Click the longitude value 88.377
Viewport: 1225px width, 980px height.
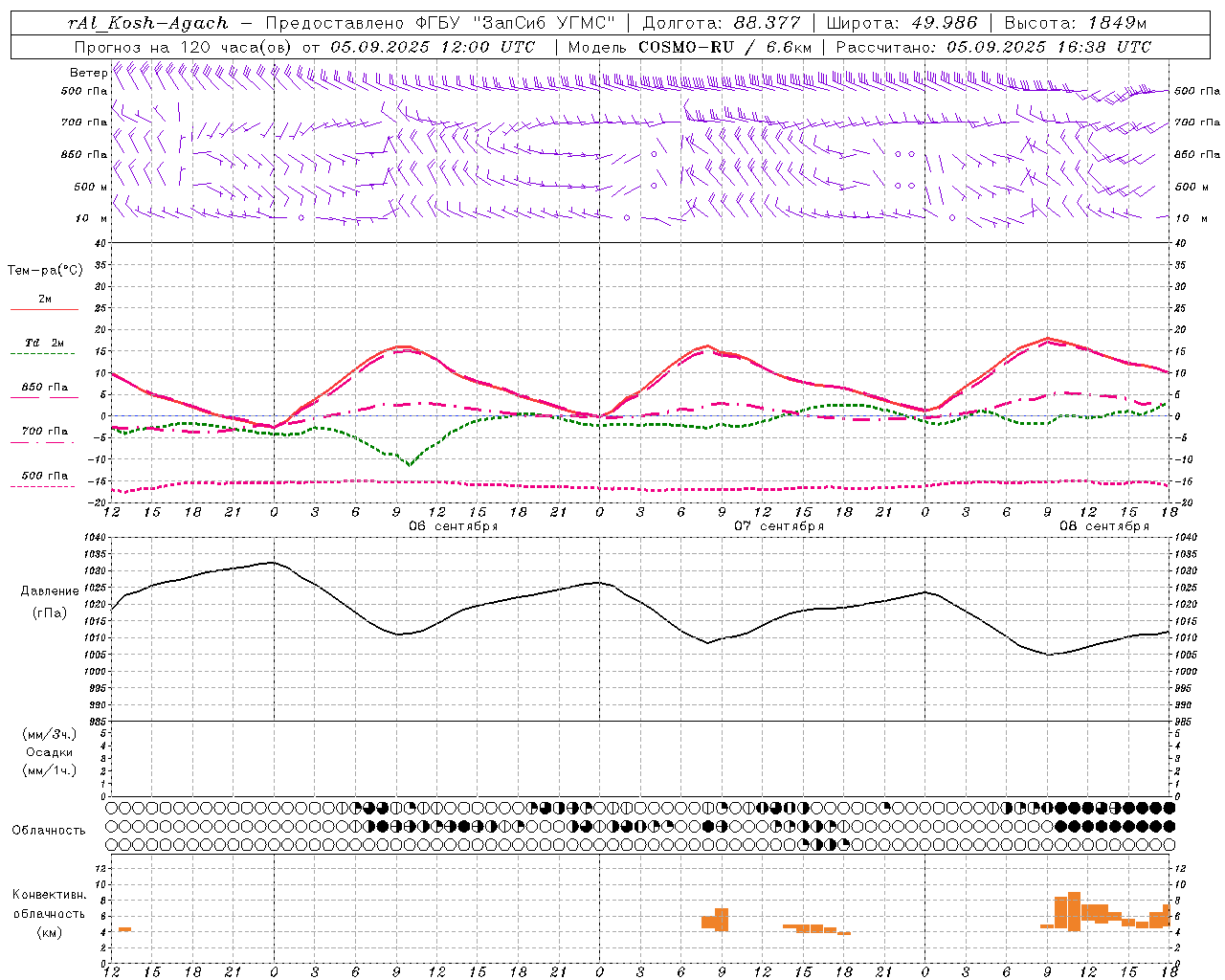(768, 23)
